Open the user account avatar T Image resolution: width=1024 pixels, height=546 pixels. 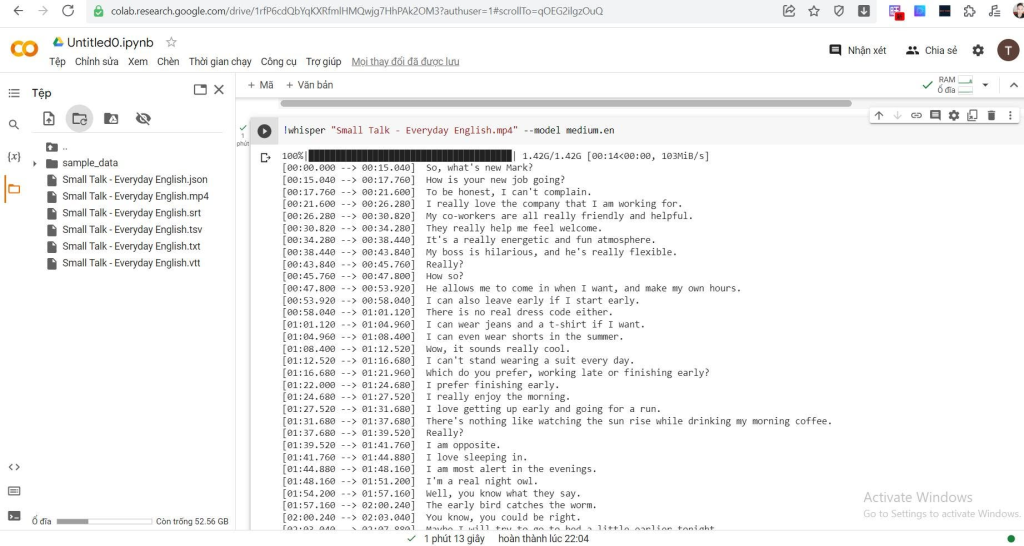coord(1008,50)
